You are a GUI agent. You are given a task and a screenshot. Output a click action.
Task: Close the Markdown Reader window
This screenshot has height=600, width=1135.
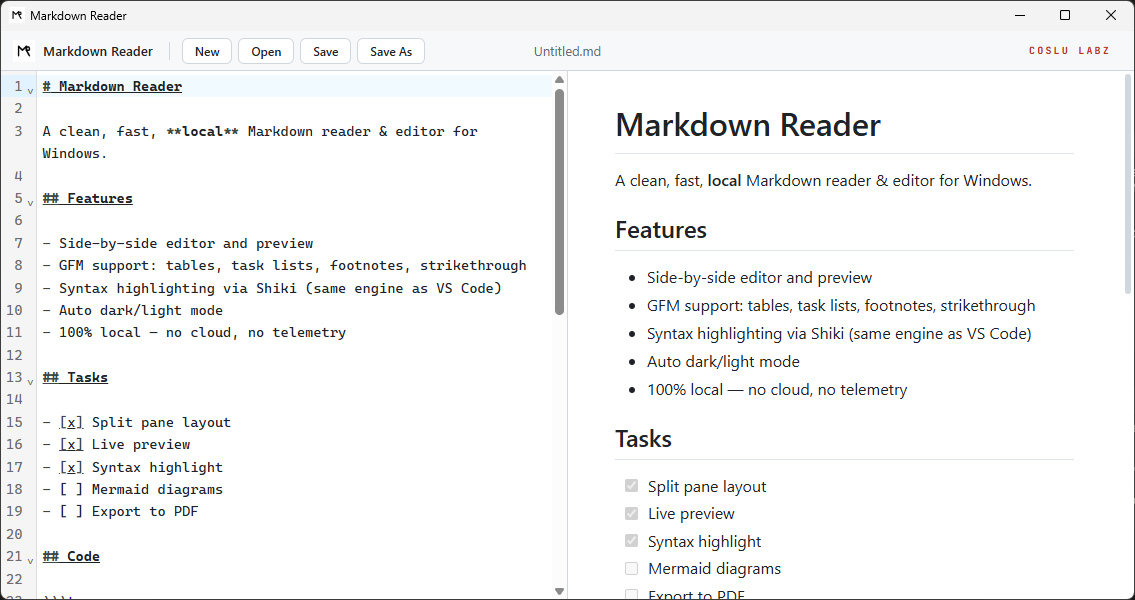pos(1110,15)
